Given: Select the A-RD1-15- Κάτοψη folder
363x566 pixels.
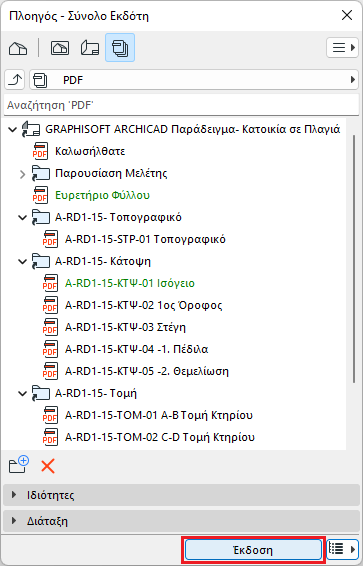Looking at the screenshot, I should coord(103,261).
